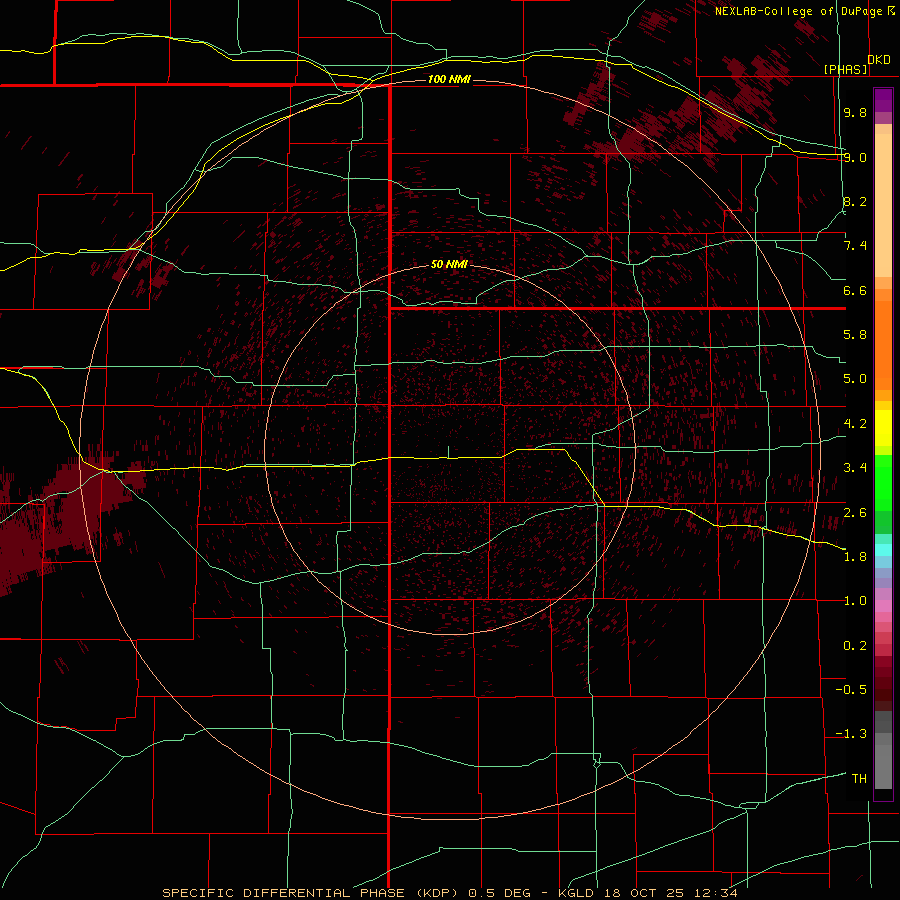Click the 9.8 value on color scale

coord(855,112)
